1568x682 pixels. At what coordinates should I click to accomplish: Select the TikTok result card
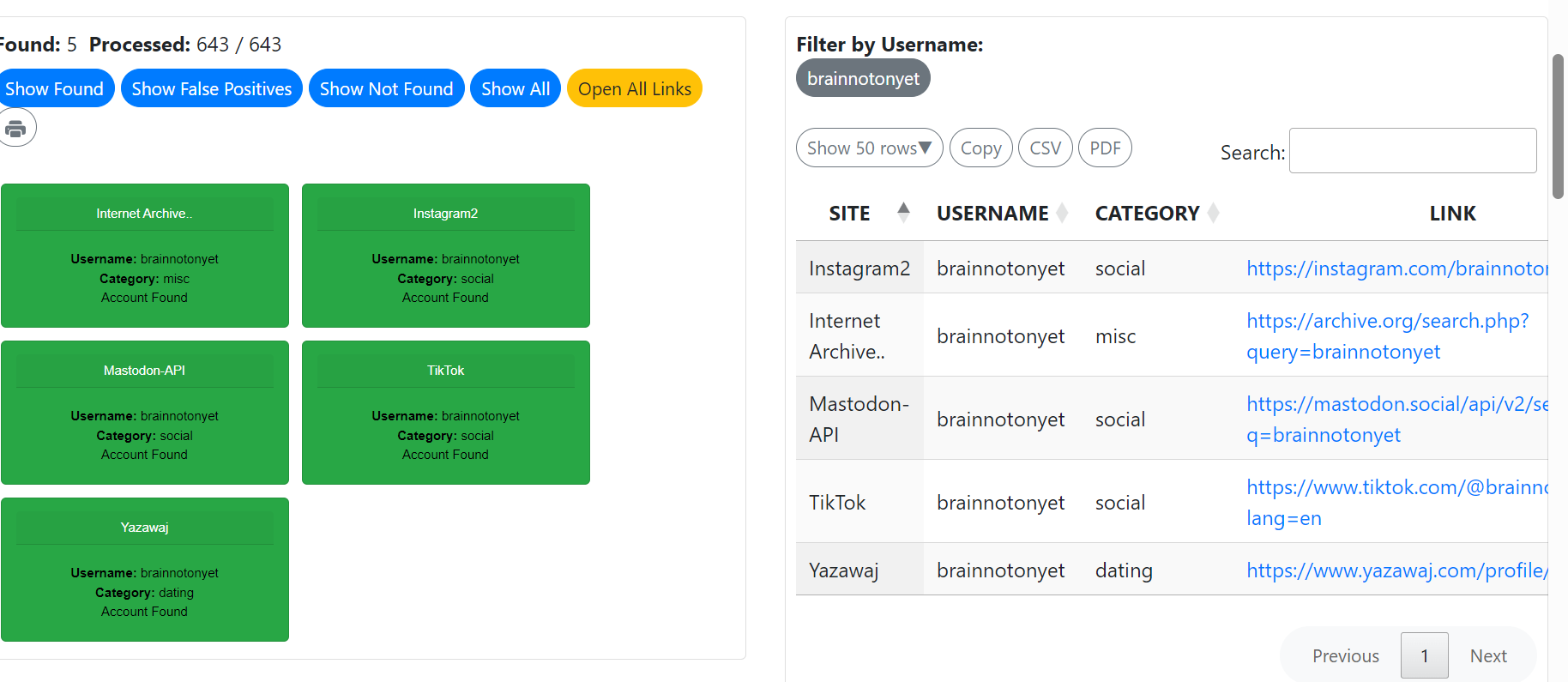pyautogui.click(x=446, y=413)
